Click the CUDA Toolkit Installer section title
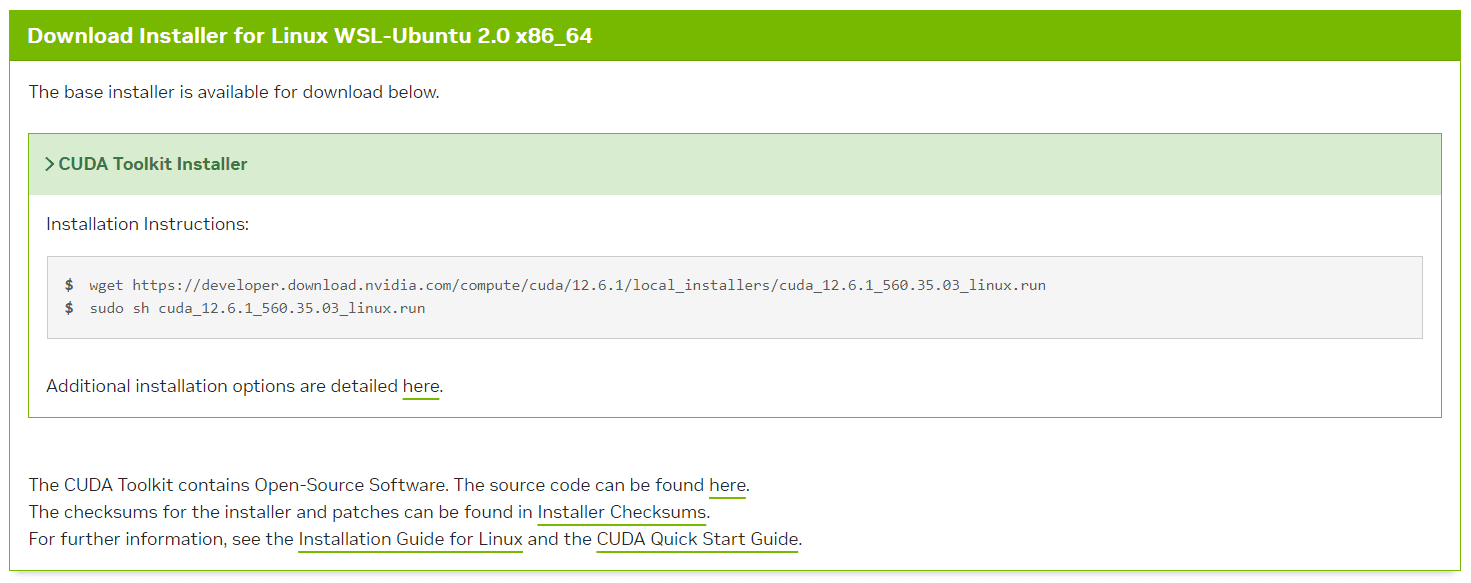 click(153, 164)
